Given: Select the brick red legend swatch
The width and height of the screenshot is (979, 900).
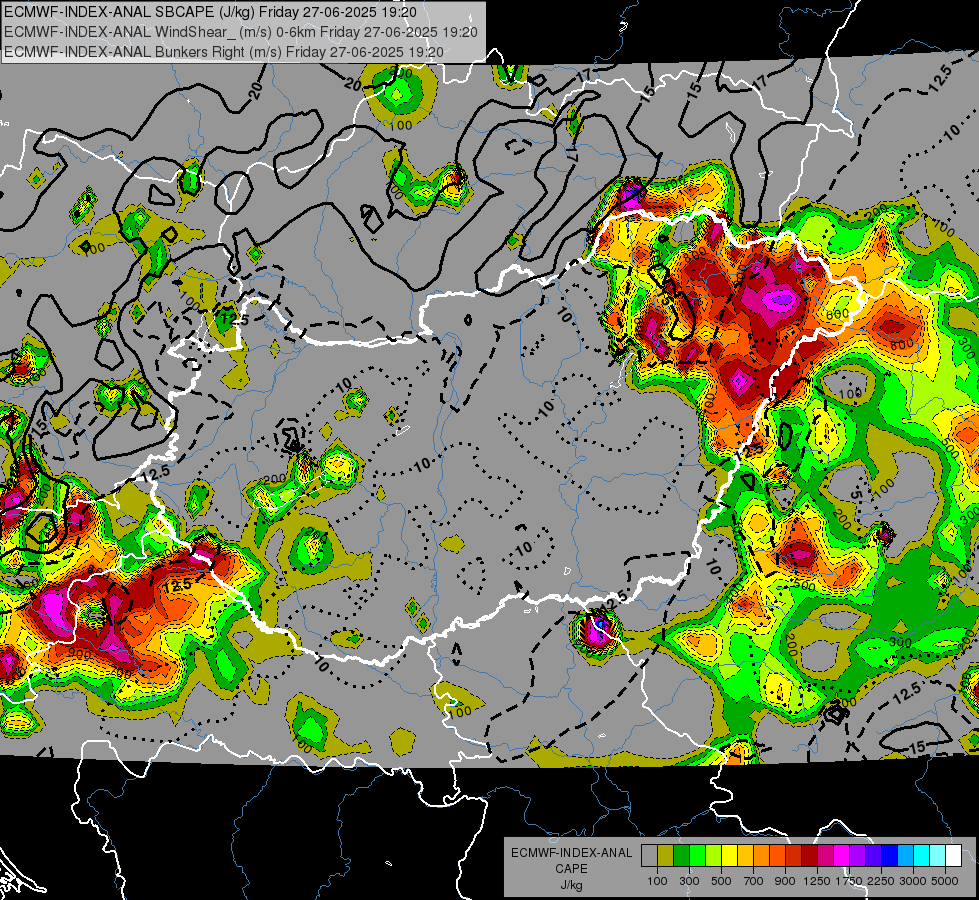Looking at the screenshot, I should tap(794, 855).
